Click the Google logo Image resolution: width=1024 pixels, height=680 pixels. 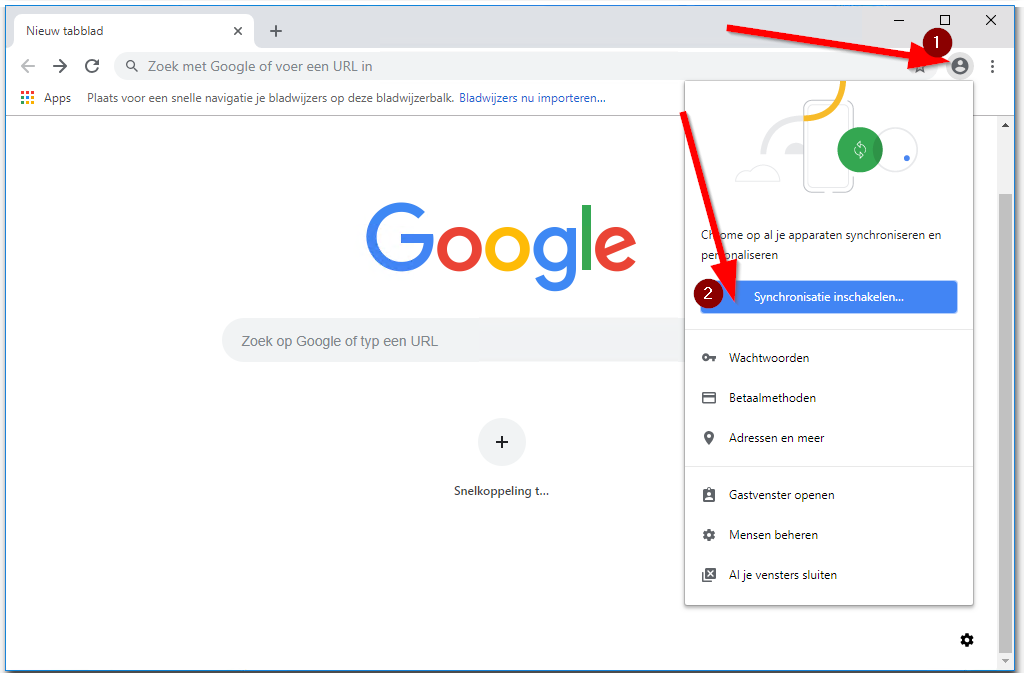tap(501, 246)
